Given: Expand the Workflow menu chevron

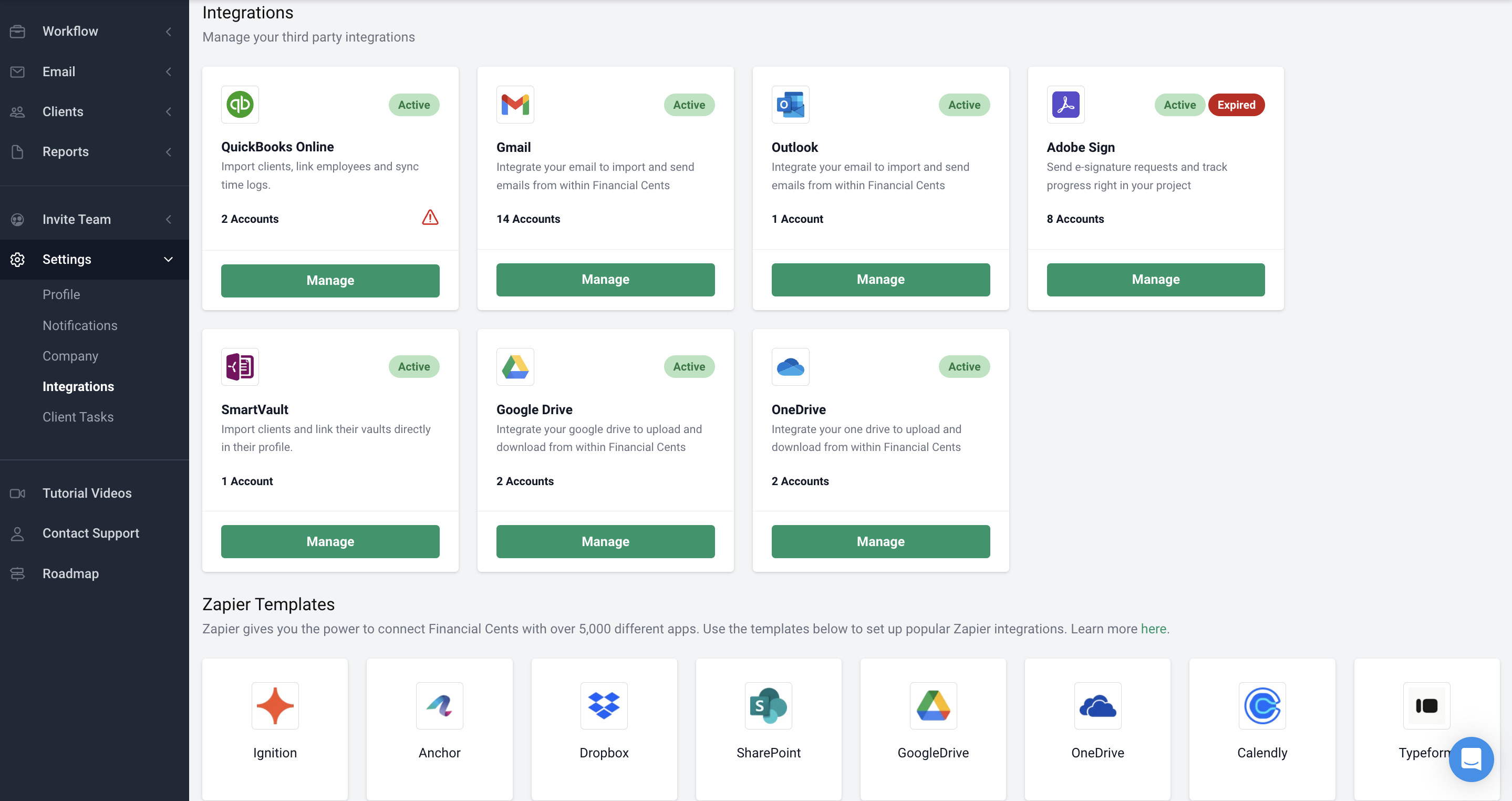Looking at the screenshot, I should click(169, 31).
